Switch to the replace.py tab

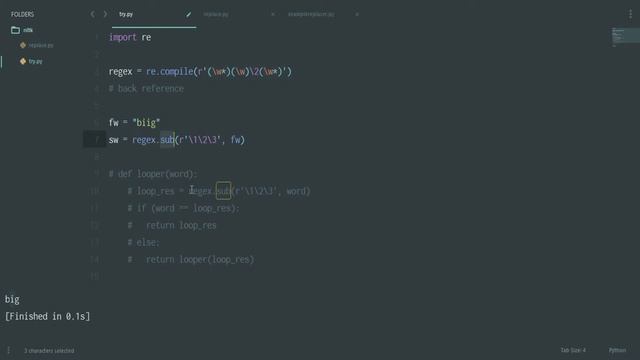point(216,14)
